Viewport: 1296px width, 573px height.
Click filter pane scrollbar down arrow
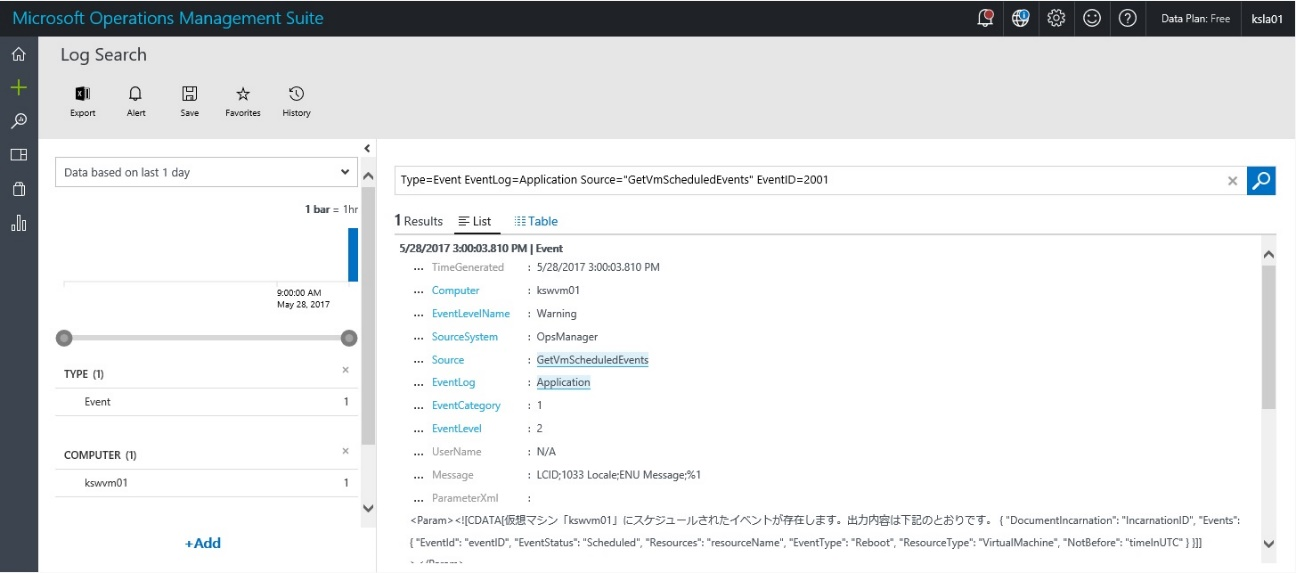[x=367, y=508]
